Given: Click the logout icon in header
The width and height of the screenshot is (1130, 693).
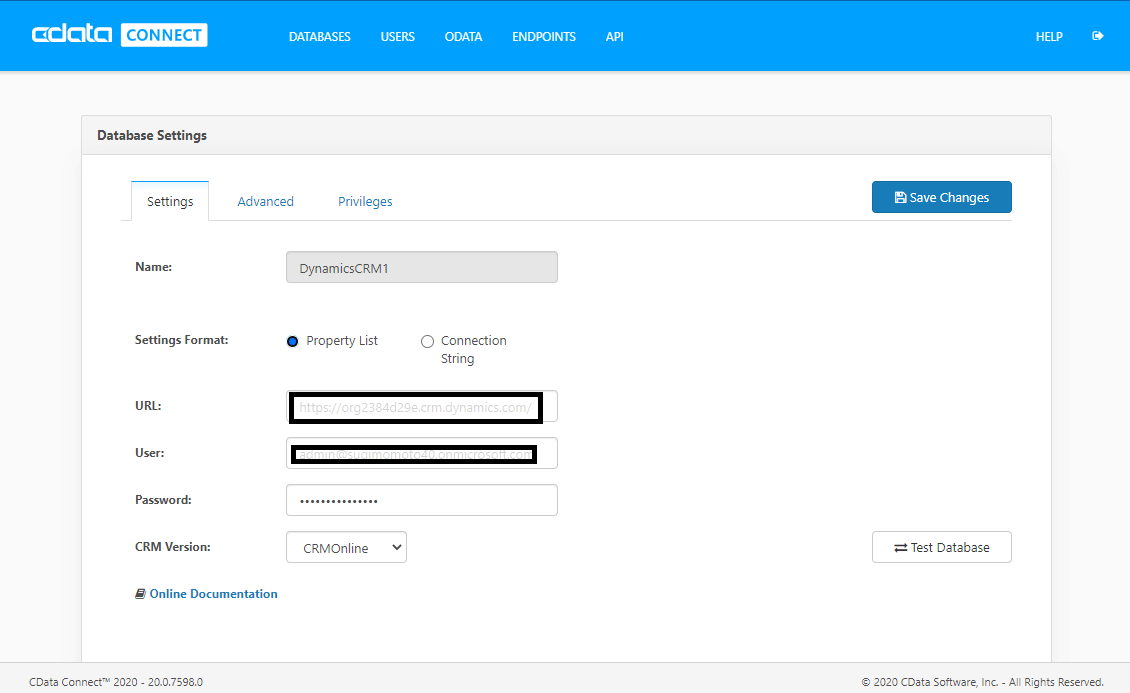Looking at the screenshot, I should click(1098, 36).
